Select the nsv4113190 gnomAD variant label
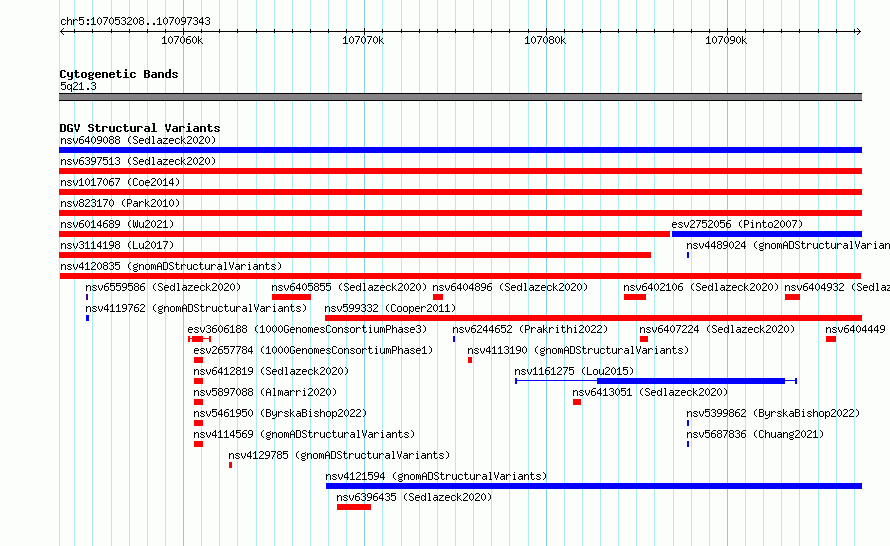Image resolution: width=890 pixels, height=546 pixels. pos(578,350)
